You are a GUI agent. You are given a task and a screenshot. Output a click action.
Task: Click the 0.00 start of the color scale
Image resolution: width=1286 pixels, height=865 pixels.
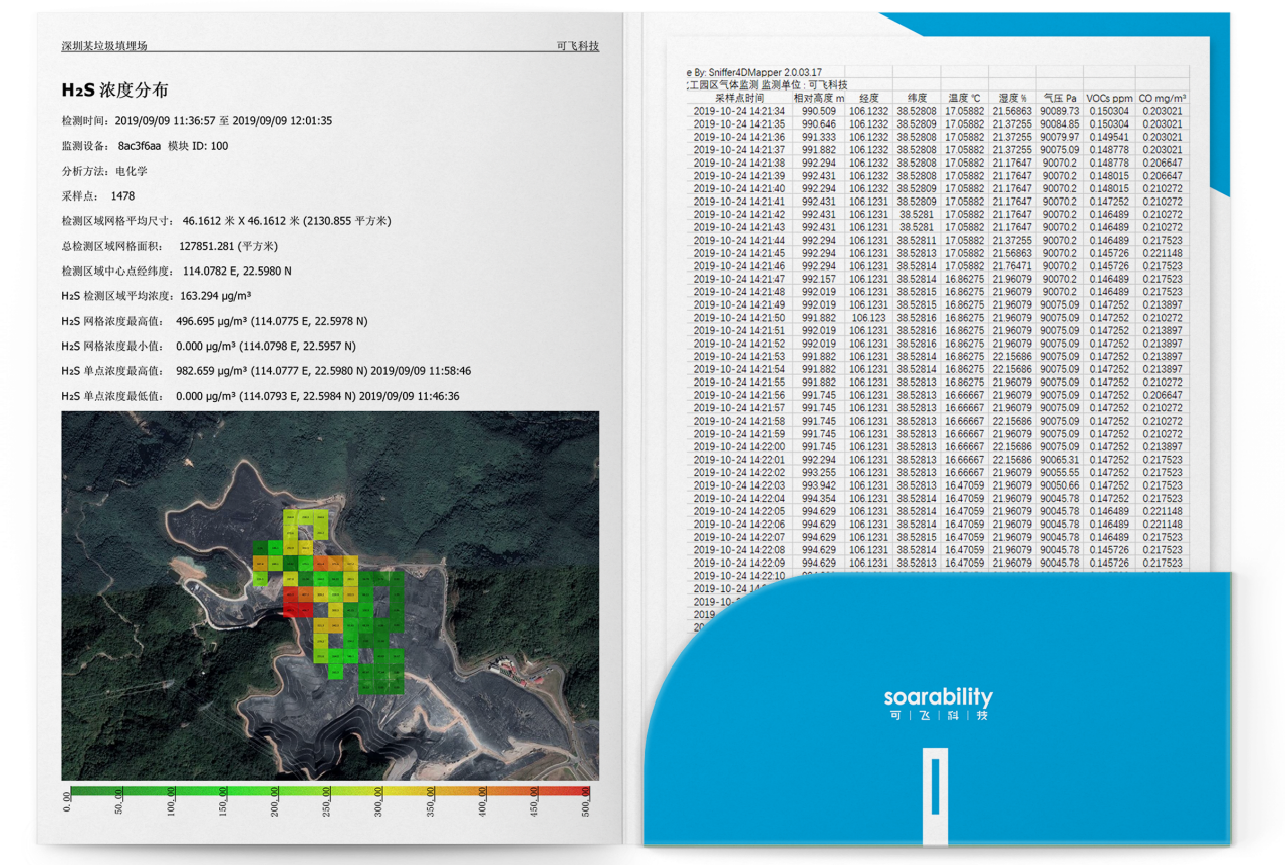click(x=68, y=802)
